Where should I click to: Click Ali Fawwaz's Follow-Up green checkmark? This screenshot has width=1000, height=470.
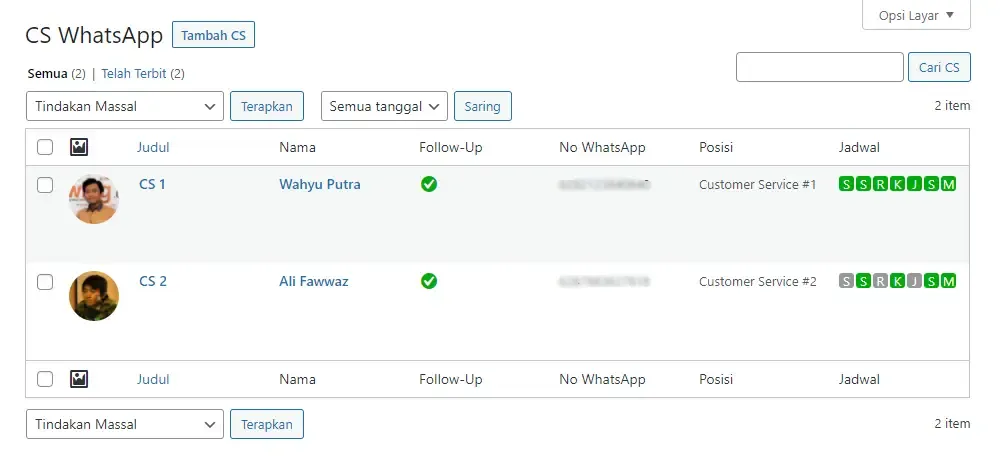tap(429, 281)
